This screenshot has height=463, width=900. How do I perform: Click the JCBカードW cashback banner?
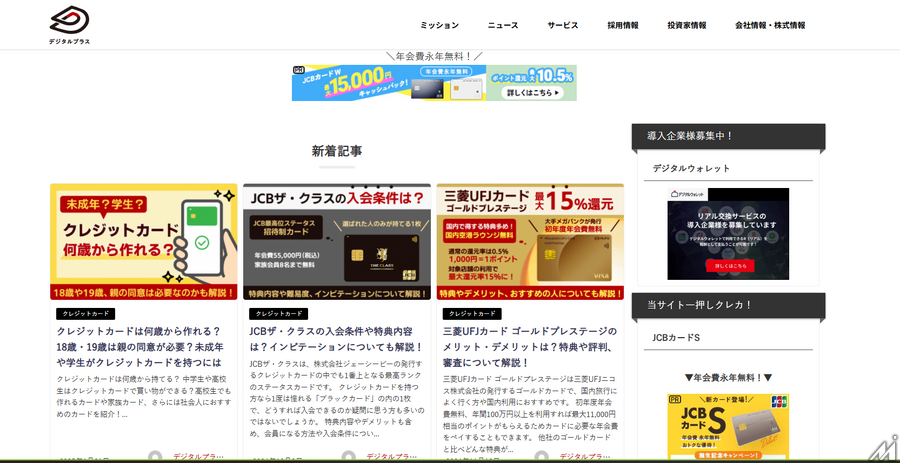point(434,83)
